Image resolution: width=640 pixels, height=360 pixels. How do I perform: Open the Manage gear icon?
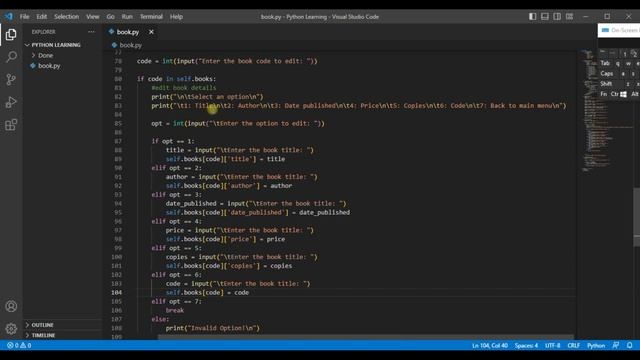point(11,328)
